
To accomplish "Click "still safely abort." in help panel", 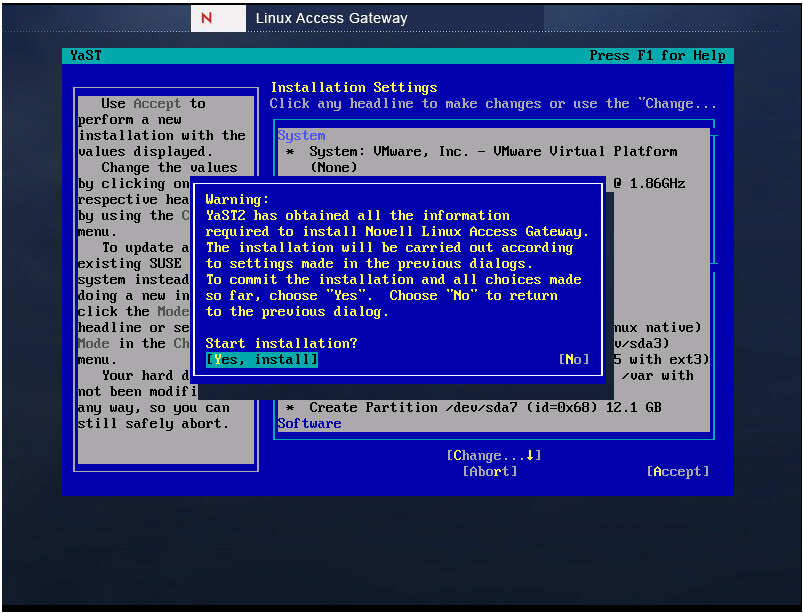I will (x=153, y=424).
